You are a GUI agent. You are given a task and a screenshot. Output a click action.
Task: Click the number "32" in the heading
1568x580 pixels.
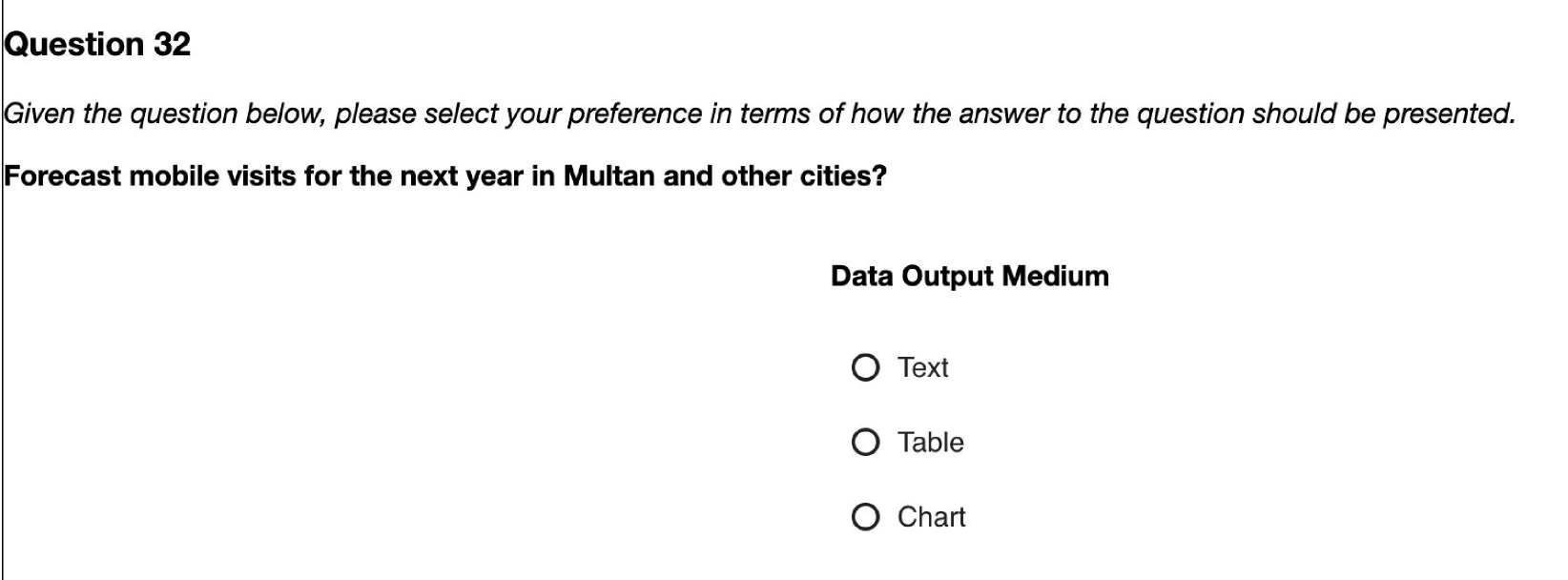point(172,44)
